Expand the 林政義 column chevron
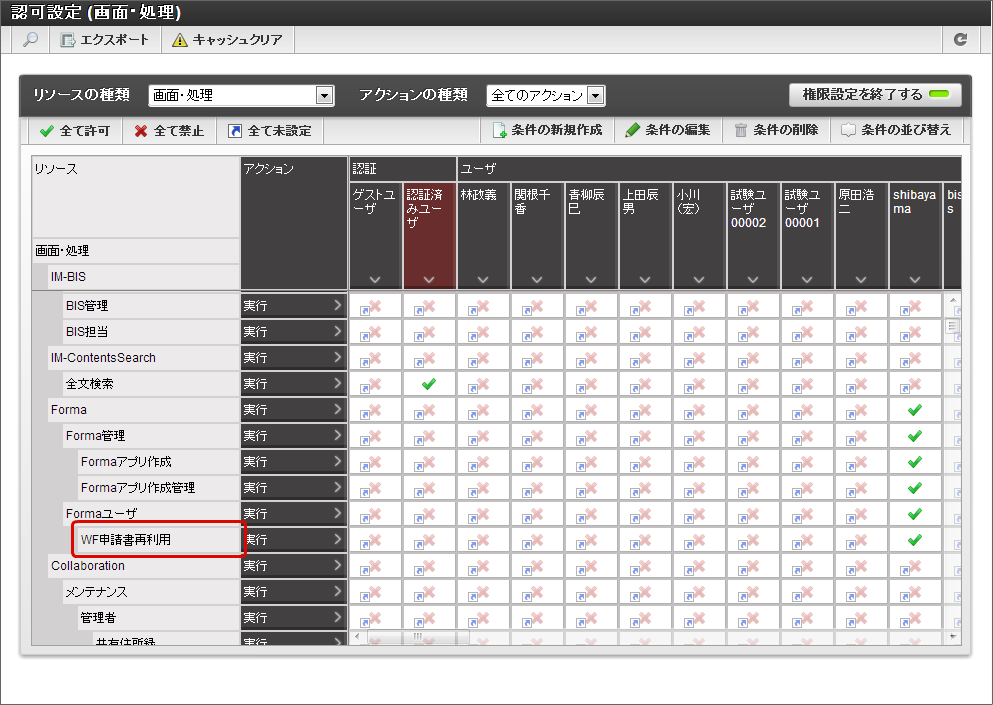This screenshot has height=705, width=993. coord(483,279)
